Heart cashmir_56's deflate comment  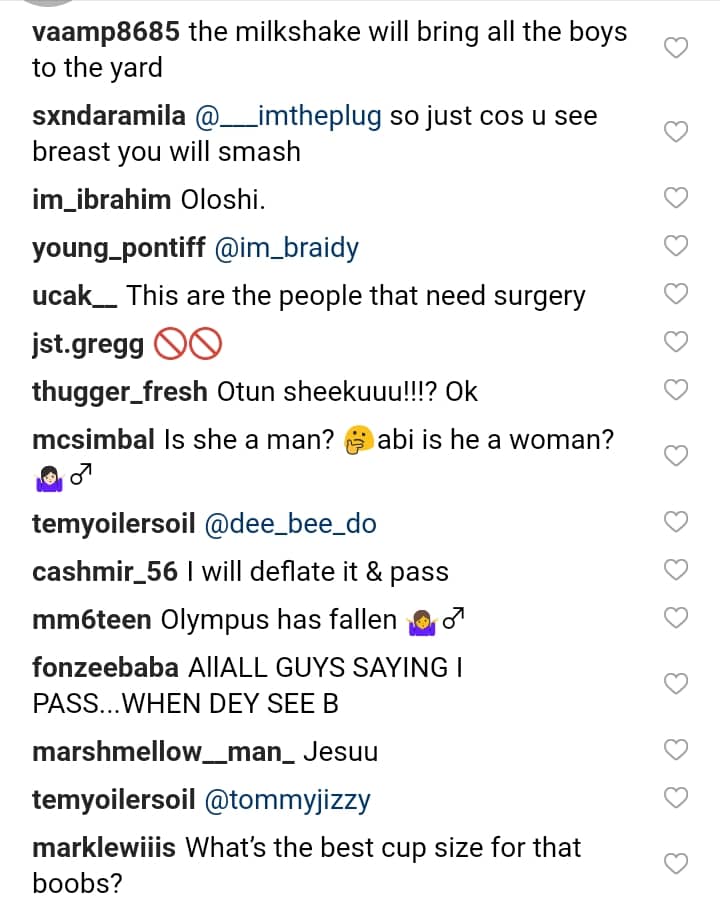tap(676, 571)
